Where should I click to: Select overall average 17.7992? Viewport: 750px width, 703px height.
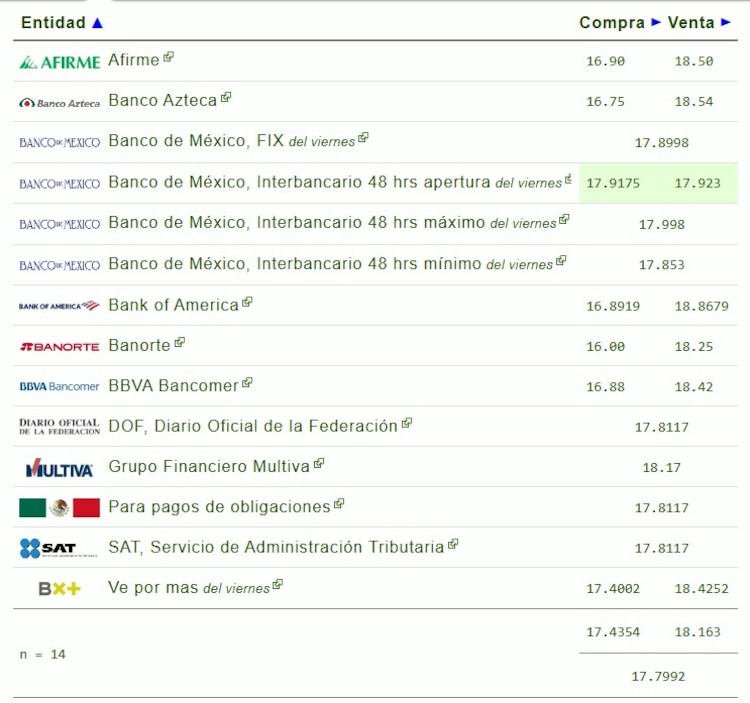tap(658, 677)
